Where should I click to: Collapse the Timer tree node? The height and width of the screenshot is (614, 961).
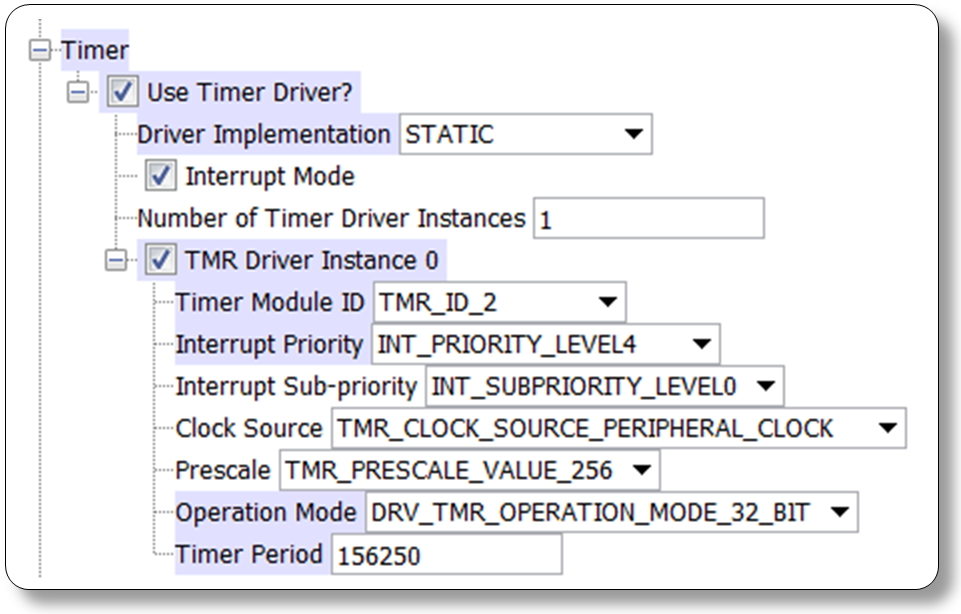click(41, 47)
